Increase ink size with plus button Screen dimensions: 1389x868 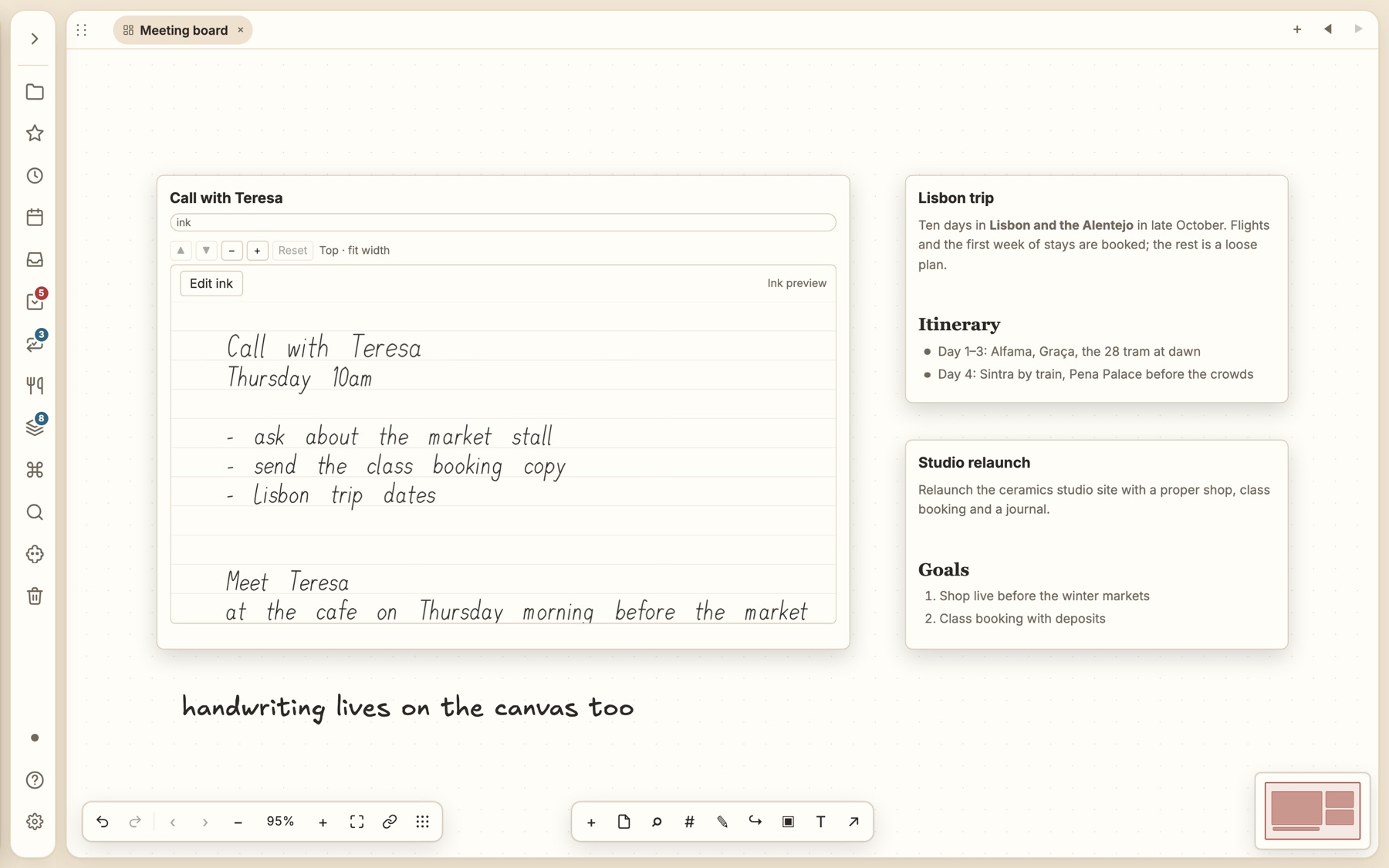pyautogui.click(x=257, y=250)
